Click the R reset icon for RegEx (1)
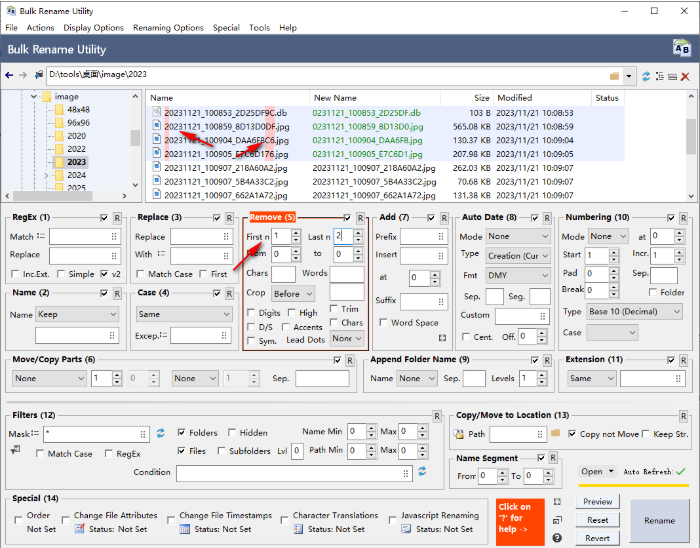This screenshot has width=700, height=548. click(117, 218)
